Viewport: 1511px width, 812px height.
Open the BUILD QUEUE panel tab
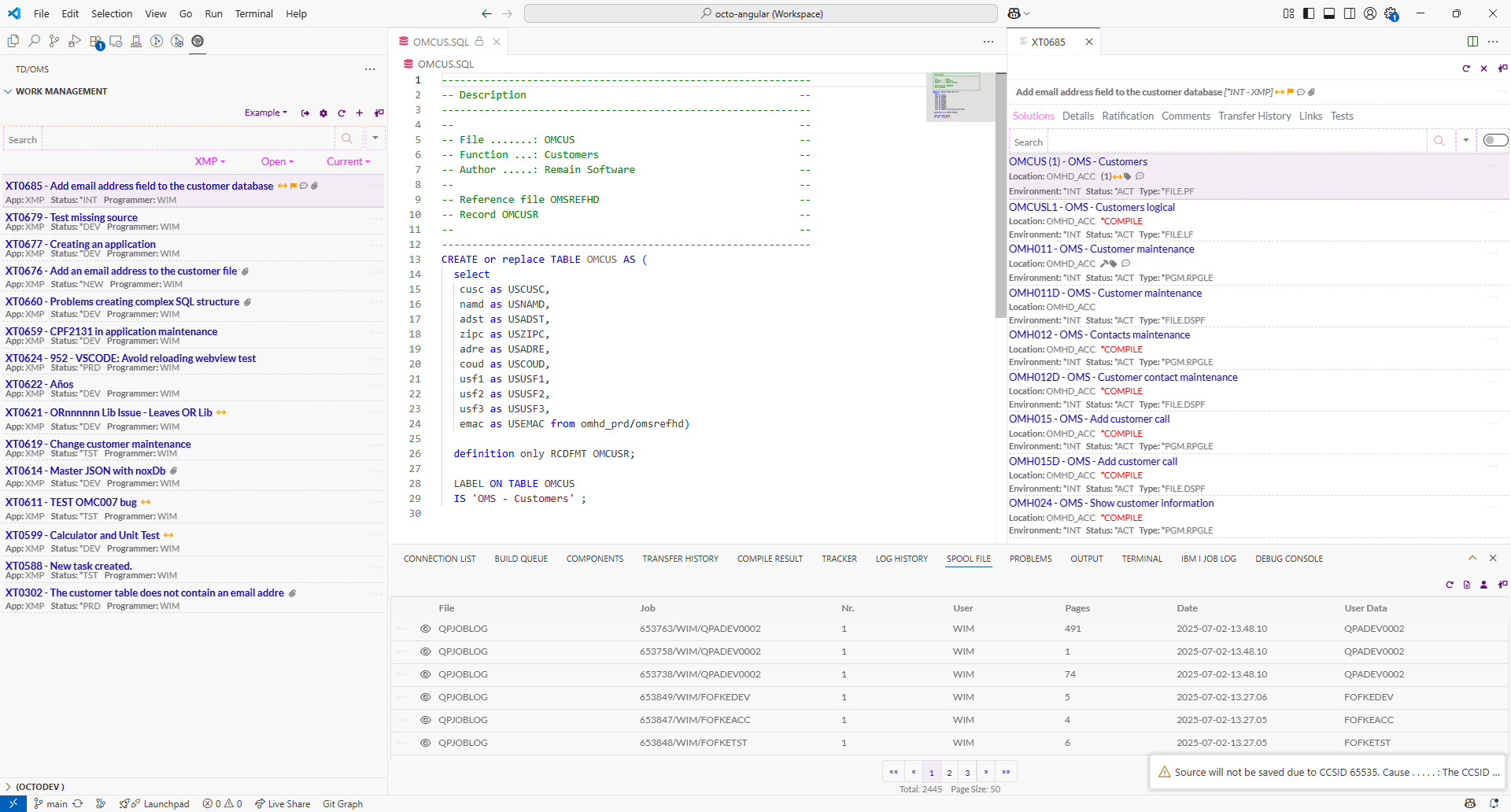[x=521, y=559]
